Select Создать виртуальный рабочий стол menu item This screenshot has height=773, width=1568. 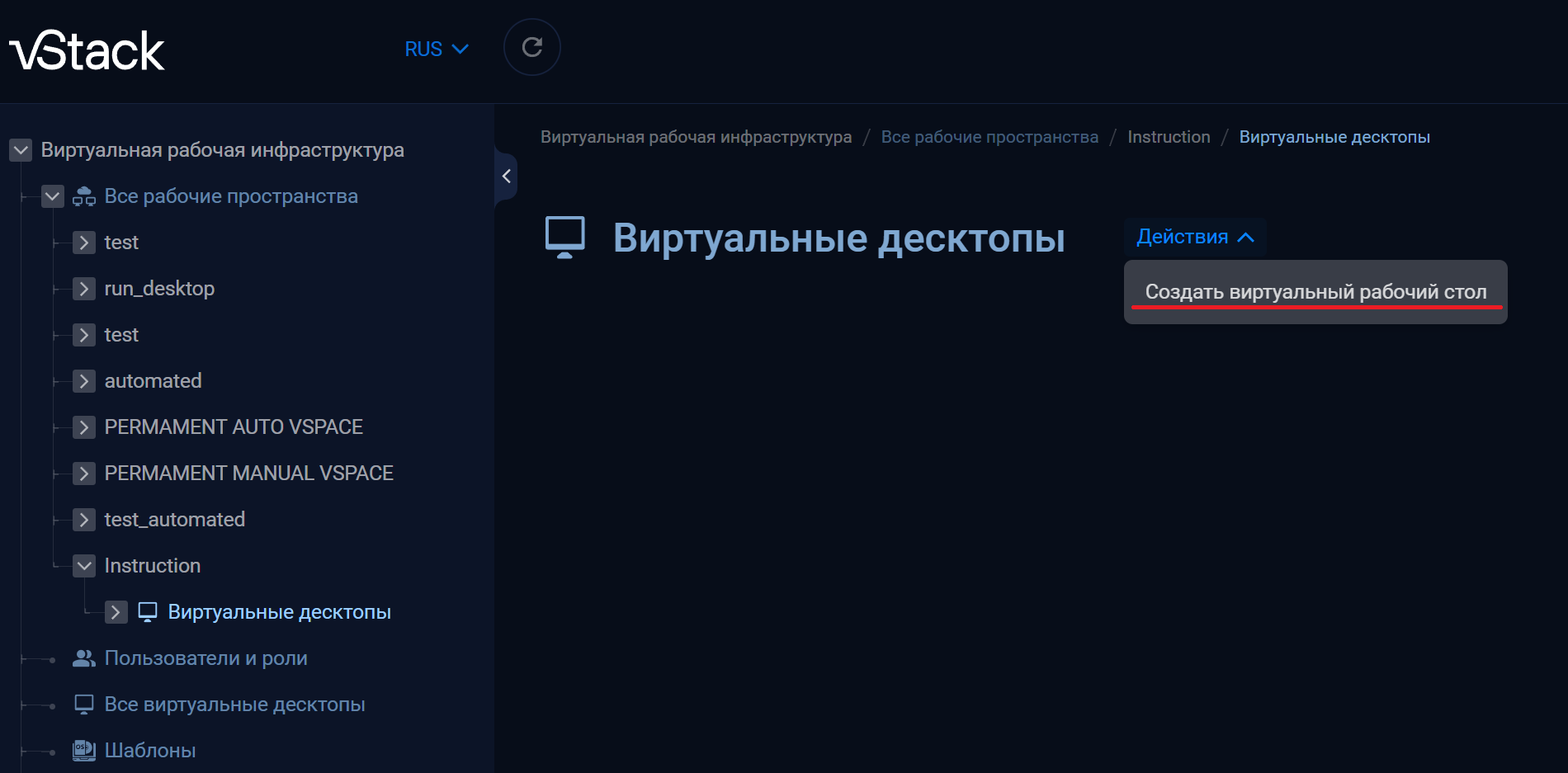pos(1315,292)
